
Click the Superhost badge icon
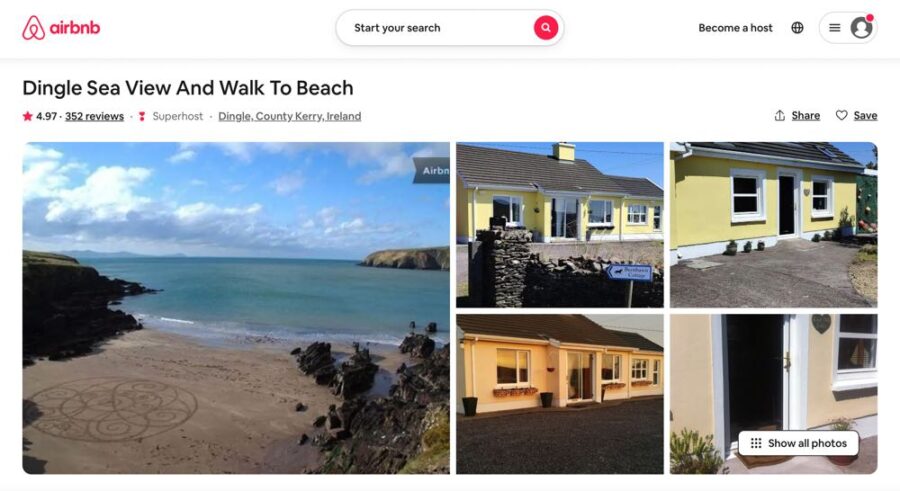click(x=142, y=116)
